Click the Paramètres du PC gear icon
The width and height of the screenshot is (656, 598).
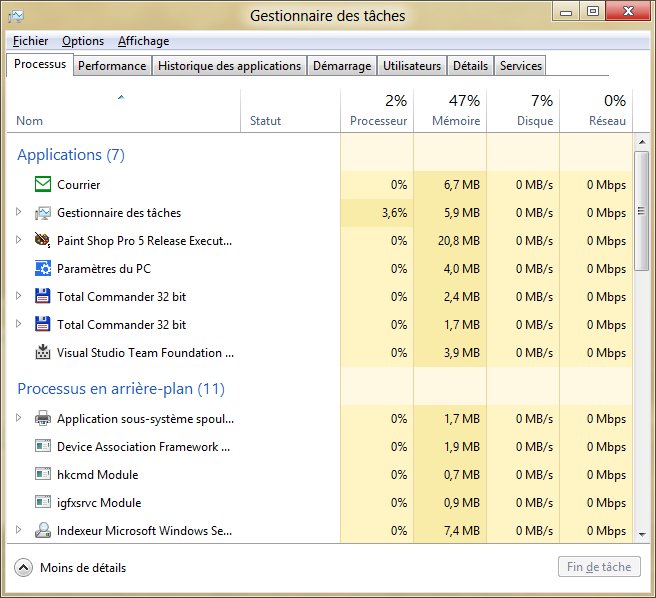(x=43, y=269)
